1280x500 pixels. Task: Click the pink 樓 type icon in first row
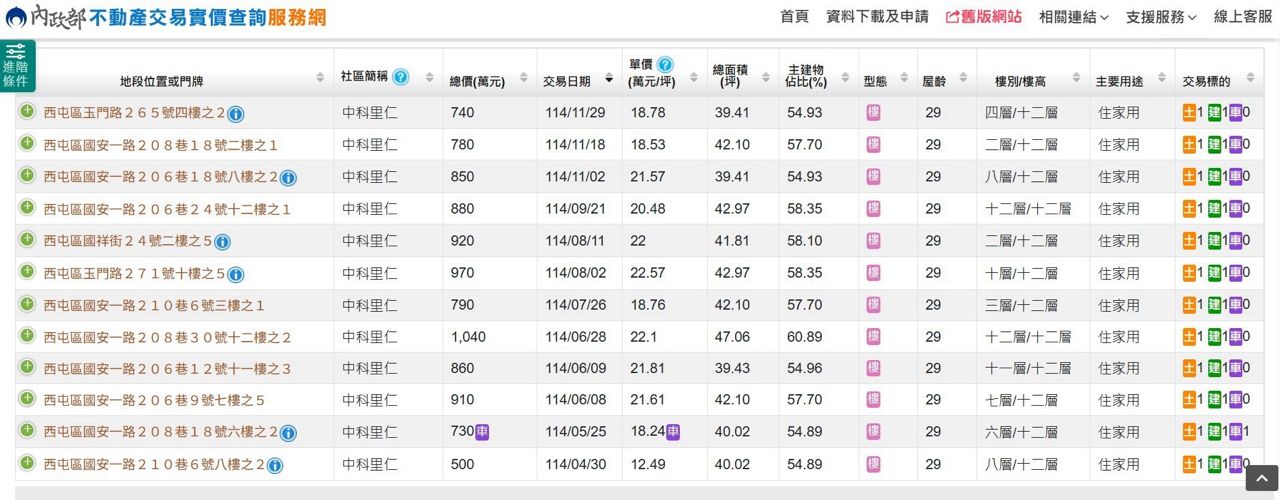tap(873, 113)
